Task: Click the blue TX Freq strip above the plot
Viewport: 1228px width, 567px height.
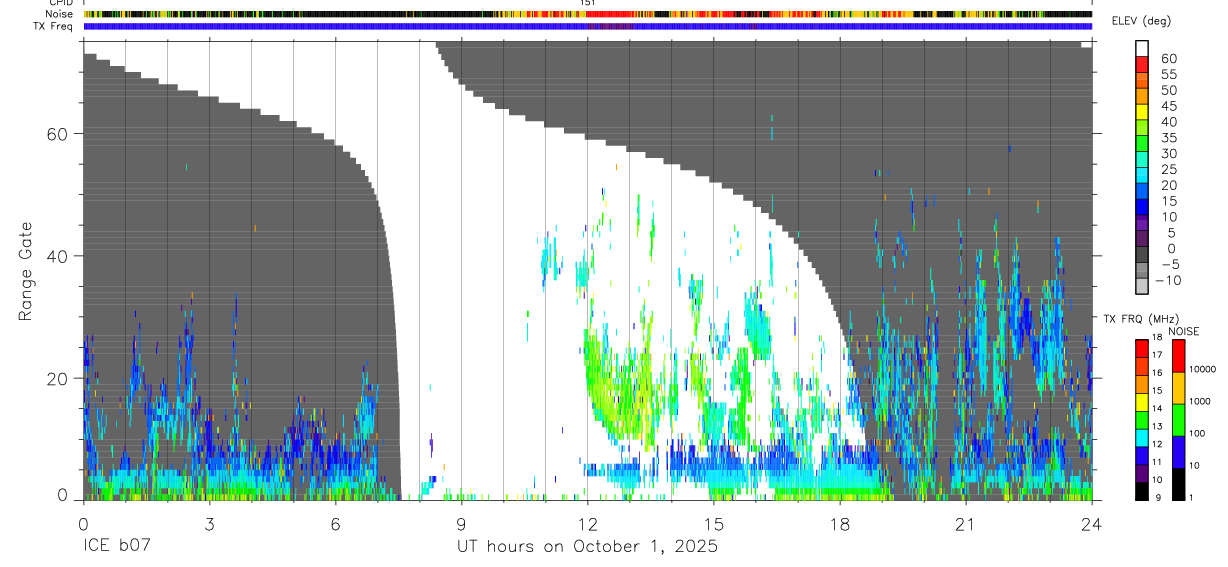Action: click(x=587, y=26)
